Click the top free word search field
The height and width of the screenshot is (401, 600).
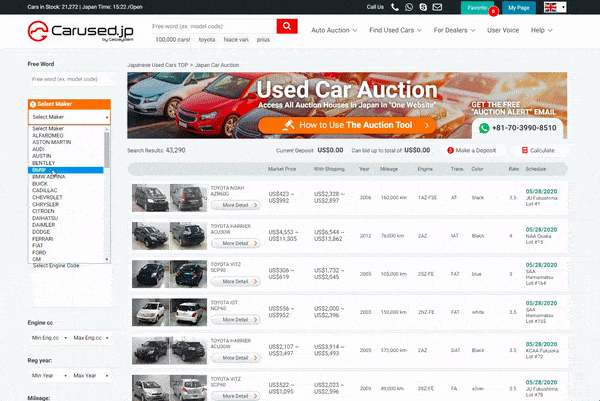(214, 26)
